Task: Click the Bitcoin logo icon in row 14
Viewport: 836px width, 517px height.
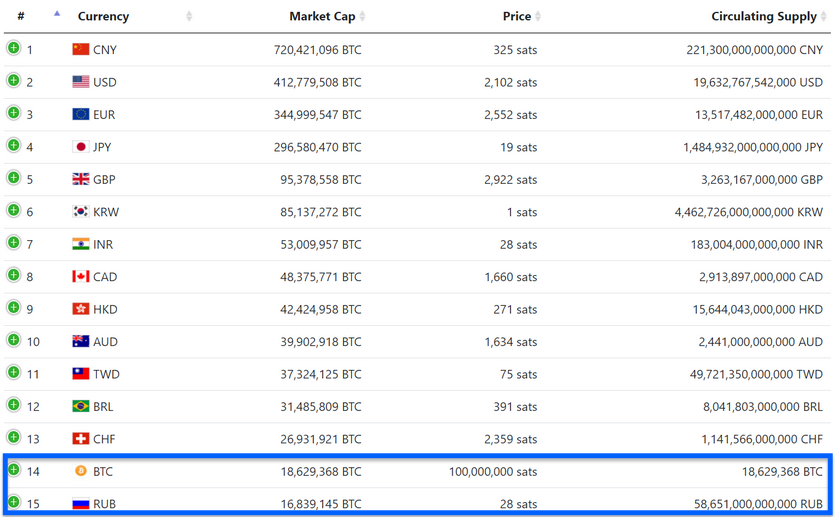Action: coord(81,471)
